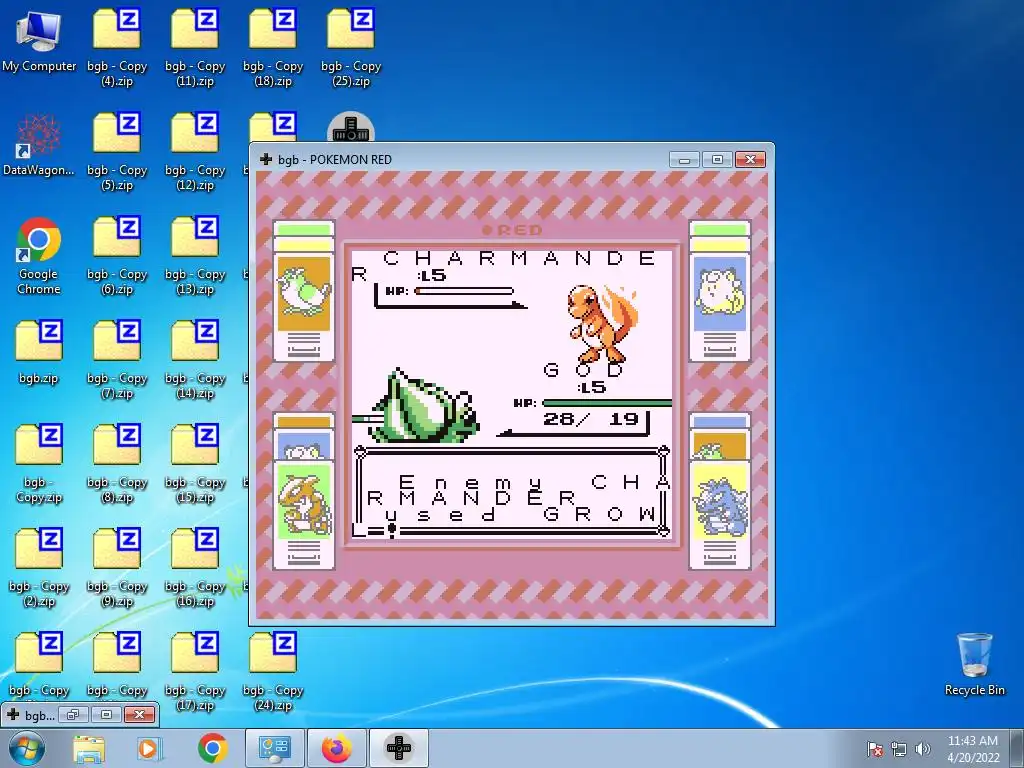The height and width of the screenshot is (768, 1024).
Task: Select bgb - Copy (7).zip archive
Action: [117, 360]
